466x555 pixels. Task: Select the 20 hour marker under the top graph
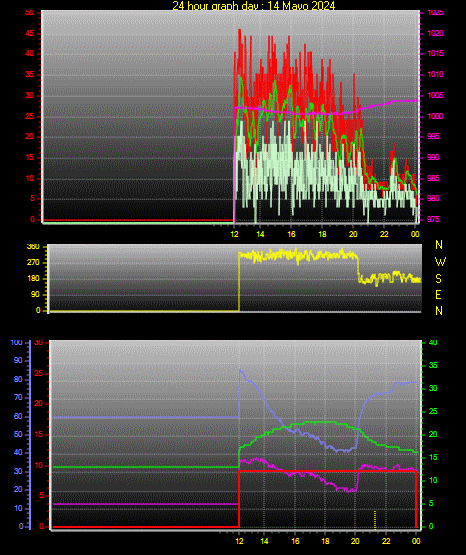(x=353, y=234)
